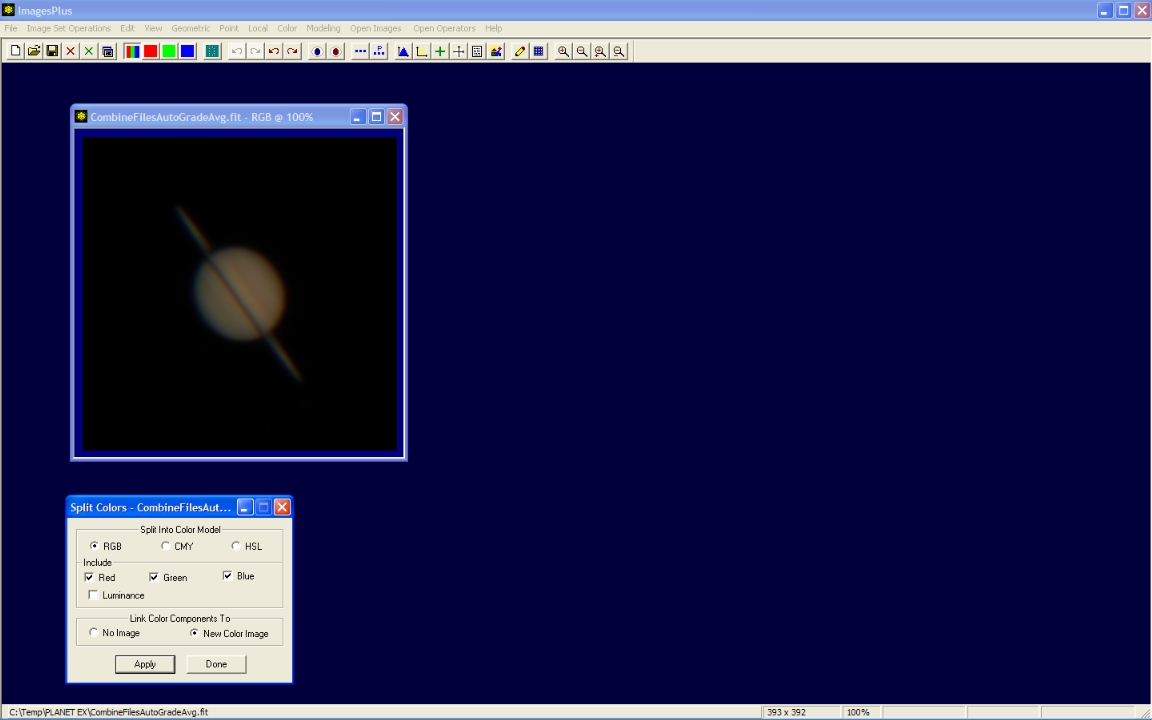Open the Geometric menu

pyautogui.click(x=190, y=28)
